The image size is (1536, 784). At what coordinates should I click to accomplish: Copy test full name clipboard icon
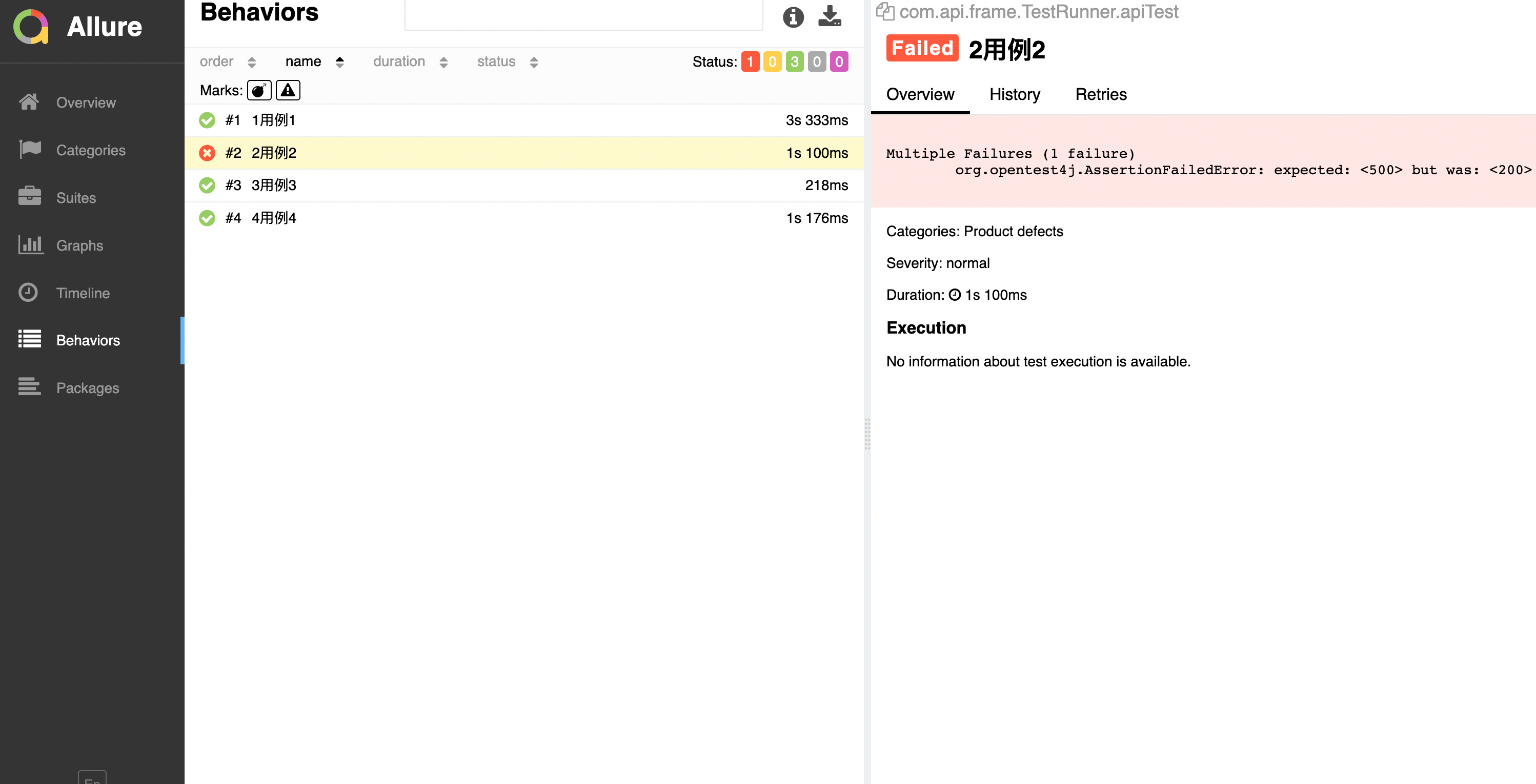click(884, 11)
